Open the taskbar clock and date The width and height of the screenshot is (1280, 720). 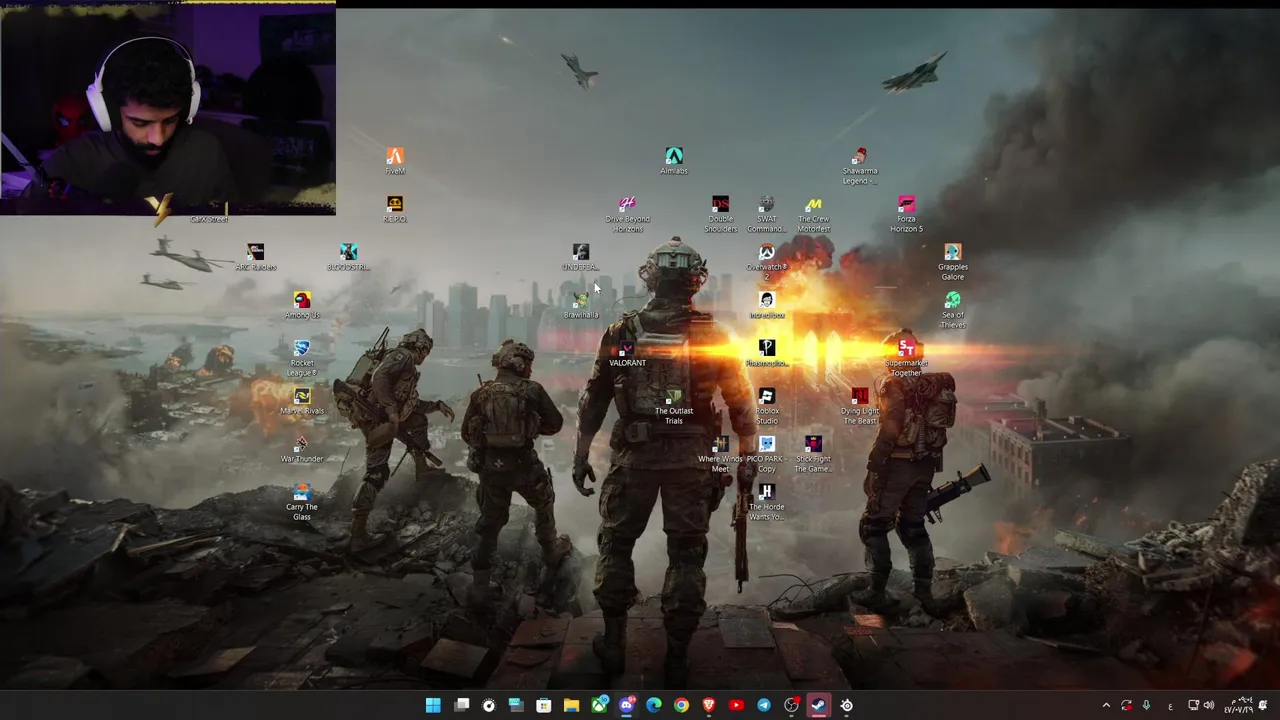tap(1238, 705)
